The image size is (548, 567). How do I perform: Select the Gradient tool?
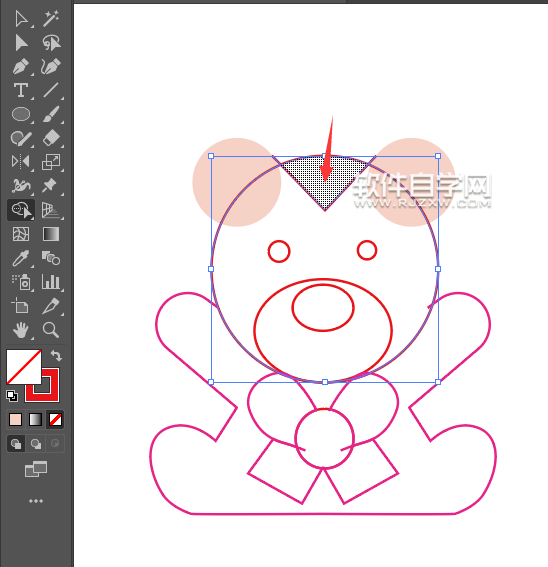point(51,234)
